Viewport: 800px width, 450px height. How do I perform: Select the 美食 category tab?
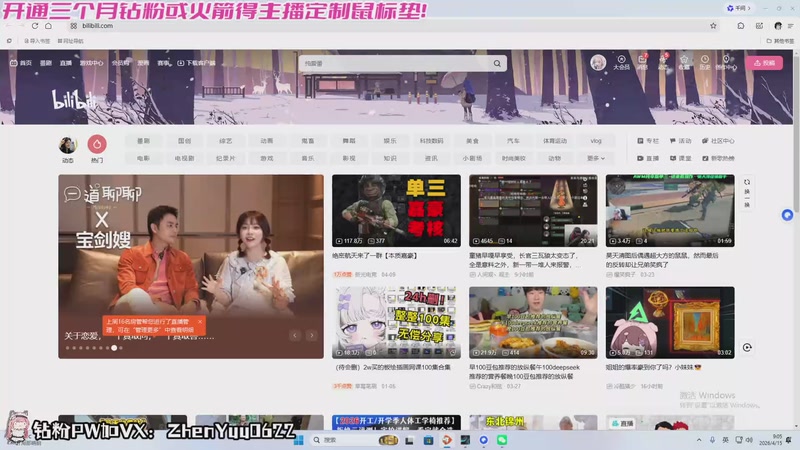pyautogui.click(x=472, y=141)
